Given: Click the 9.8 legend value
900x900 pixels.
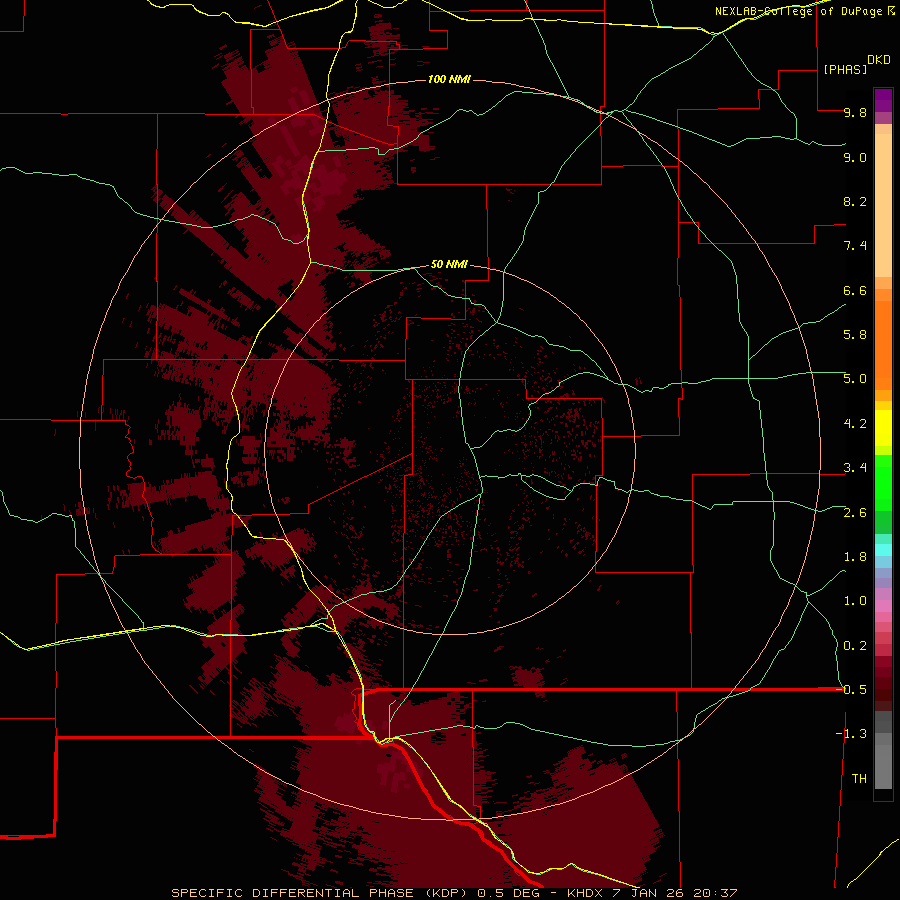Looking at the screenshot, I should (x=855, y=112).
